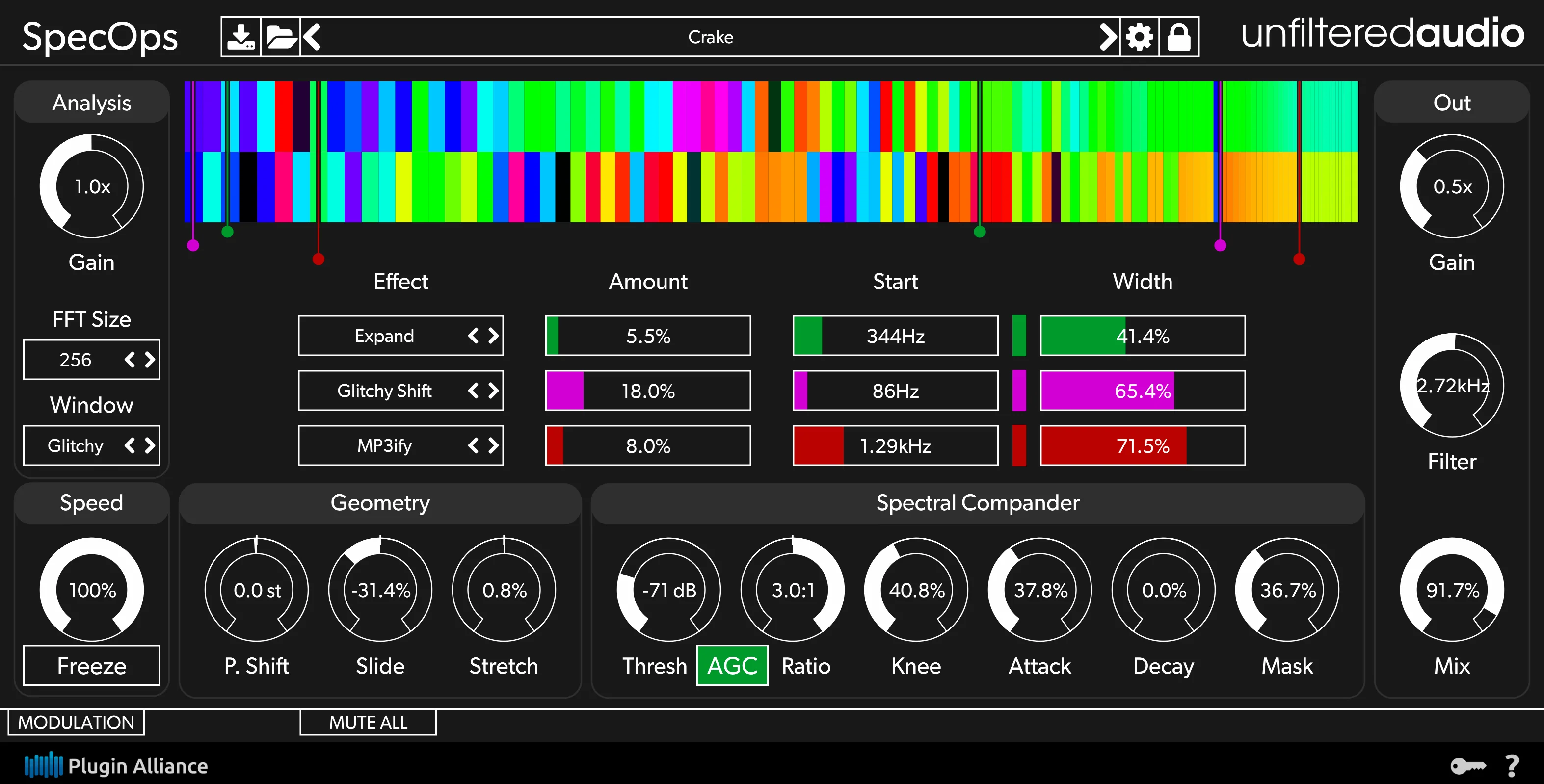This screenshot has width=1544, height=784.
Task: Click the save preset download icon
Action: (241, 37)
